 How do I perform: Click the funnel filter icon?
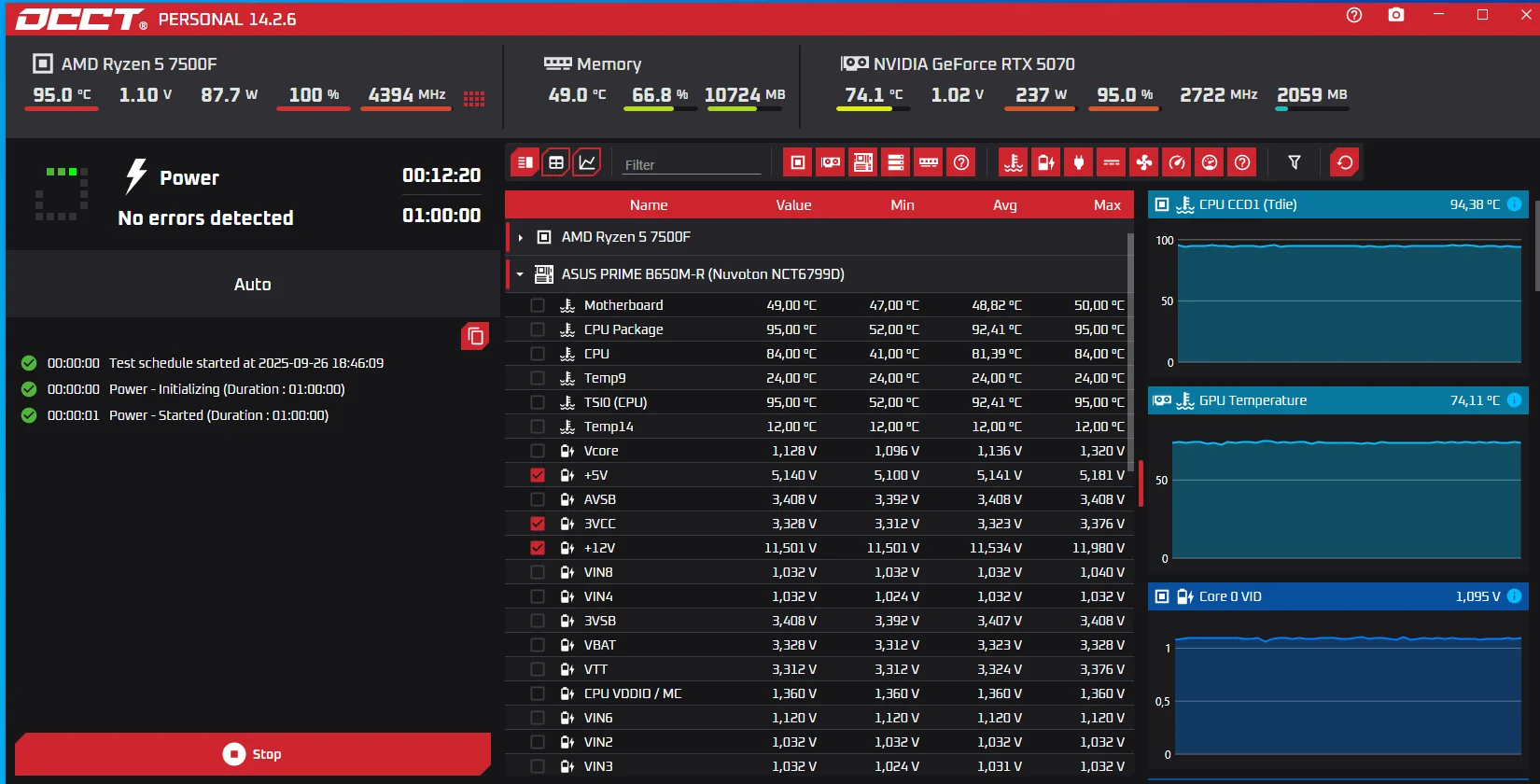point(1295,162)
